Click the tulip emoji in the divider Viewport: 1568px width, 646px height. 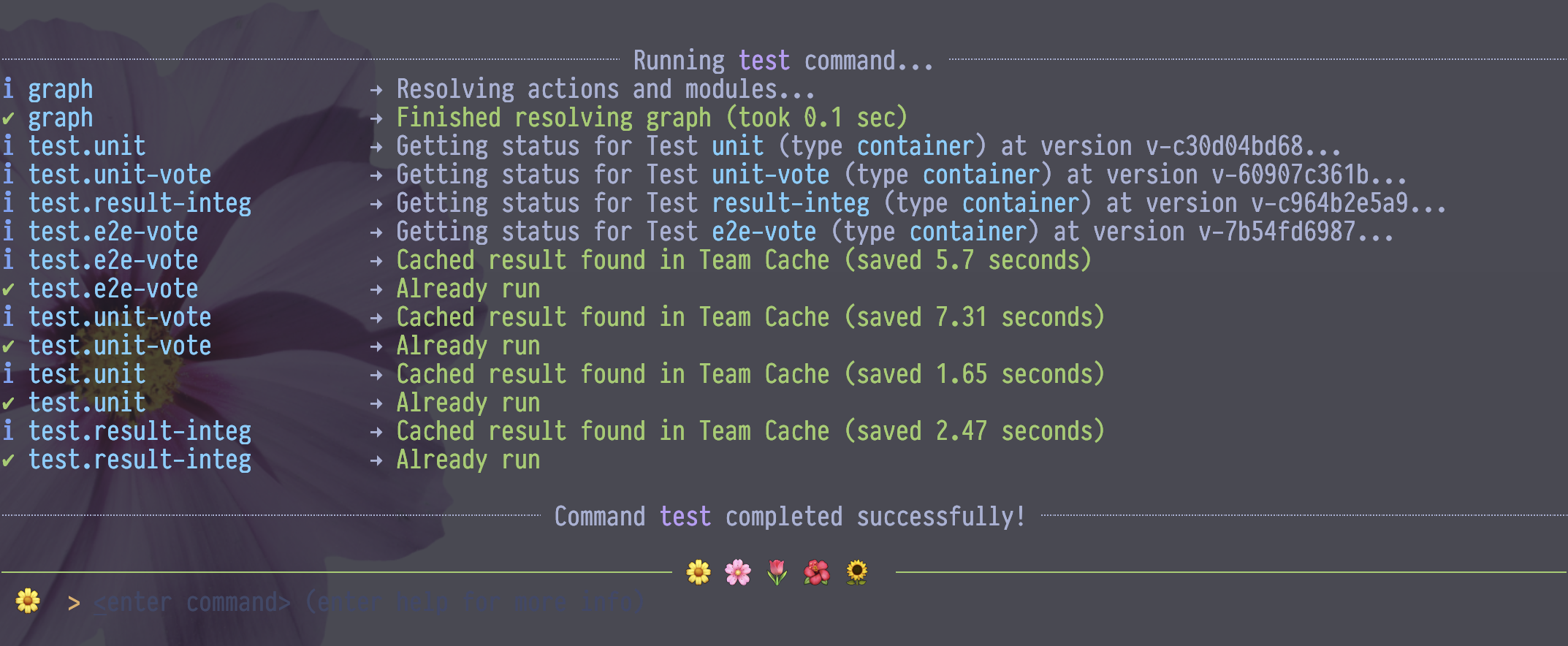[x=777, y=572]
